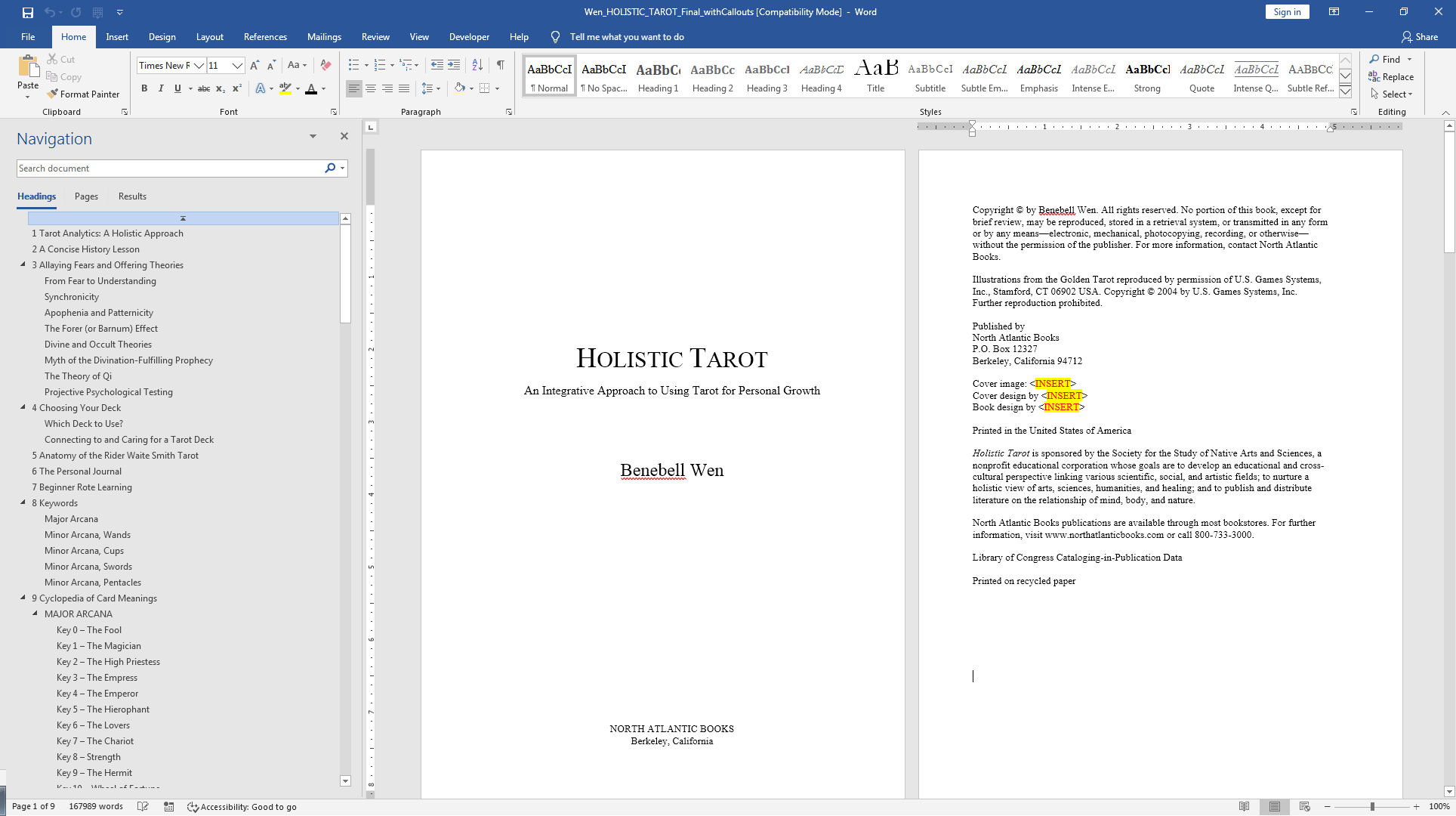Toggle Italic formatting
1456x816 pixels.
(x=161, y=88)
